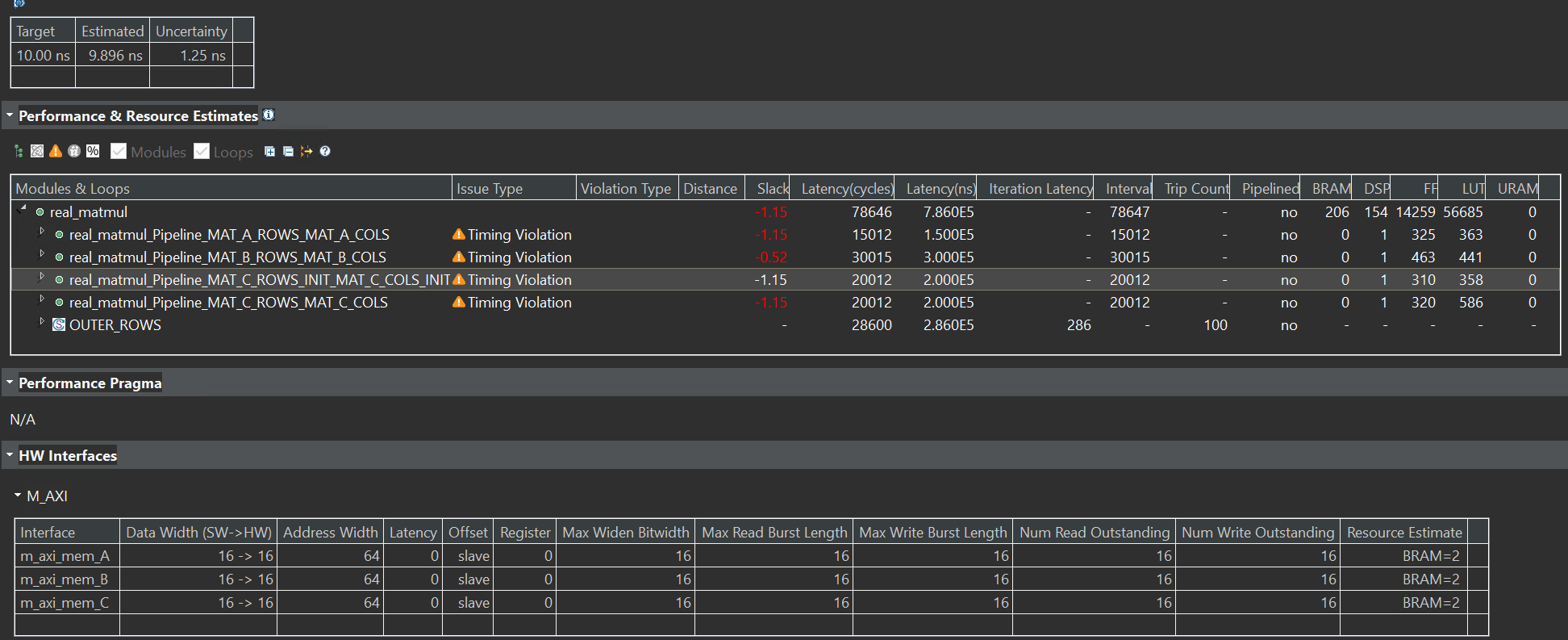Click the 206 BRAM value
This screenshot has height=640, width=1568.
point(1337,212)
